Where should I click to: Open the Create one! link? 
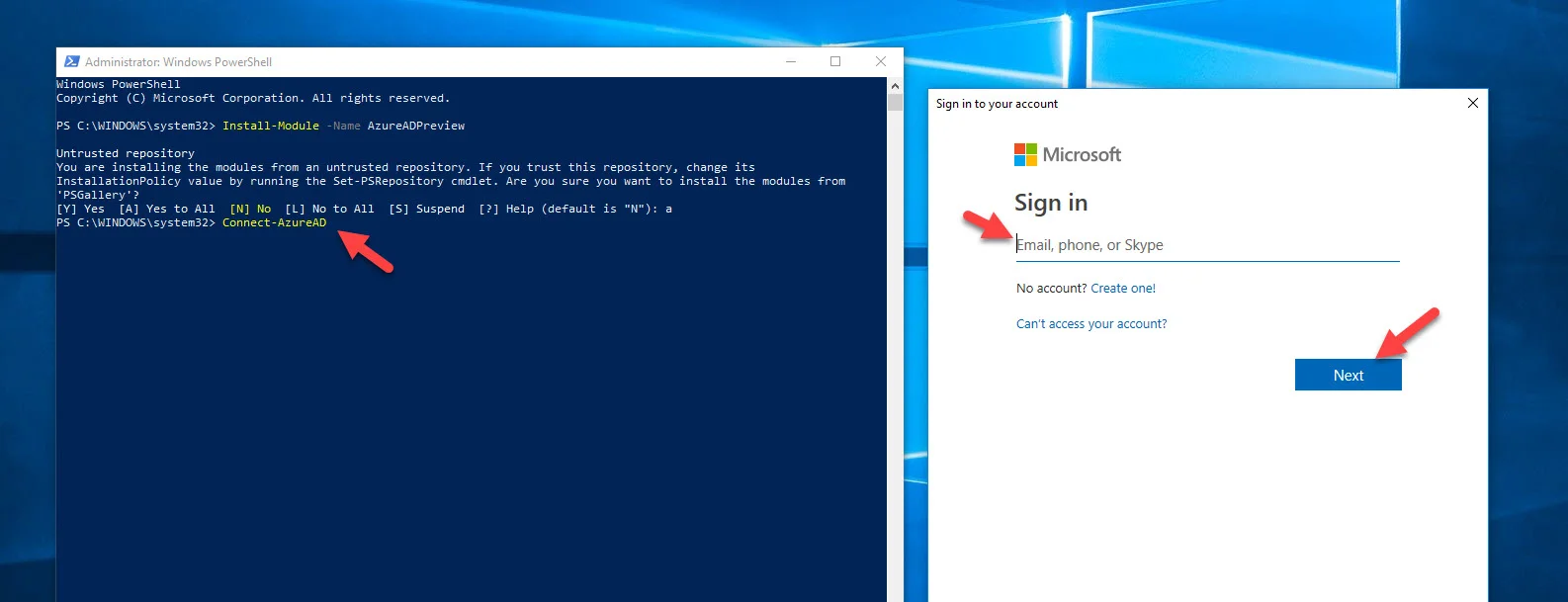coord(1123,289)
